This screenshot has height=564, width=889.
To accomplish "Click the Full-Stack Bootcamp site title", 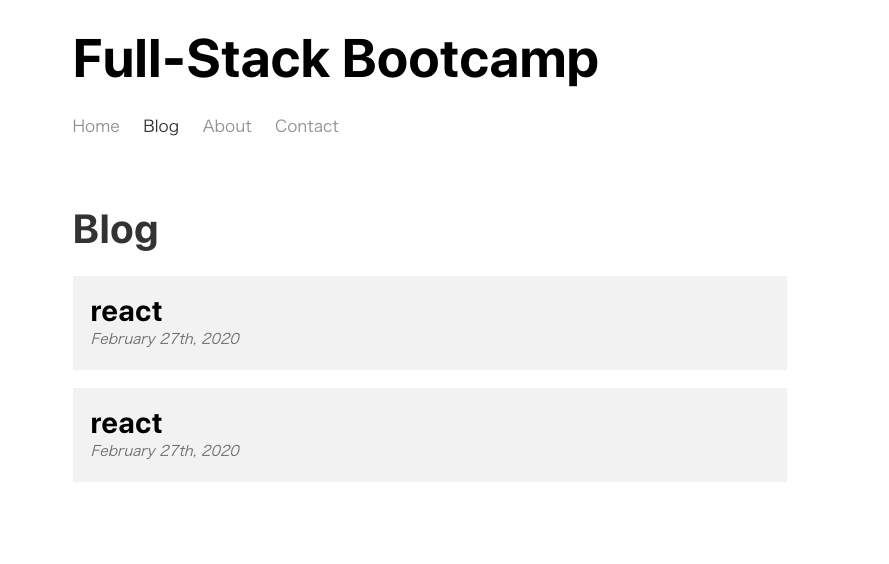I will coord(335,60).
